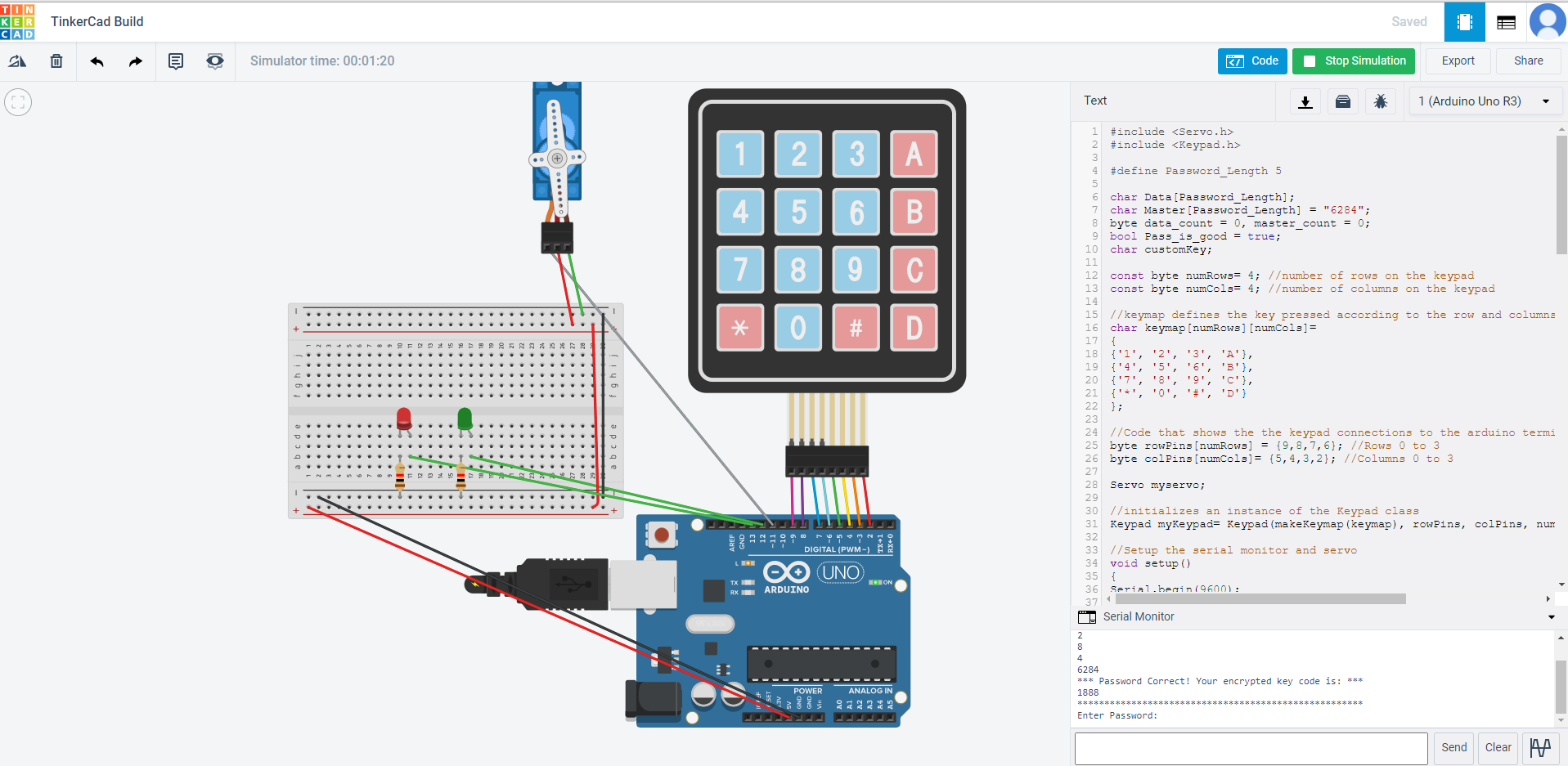Open the Text edit mode selector

(1095, 101)
